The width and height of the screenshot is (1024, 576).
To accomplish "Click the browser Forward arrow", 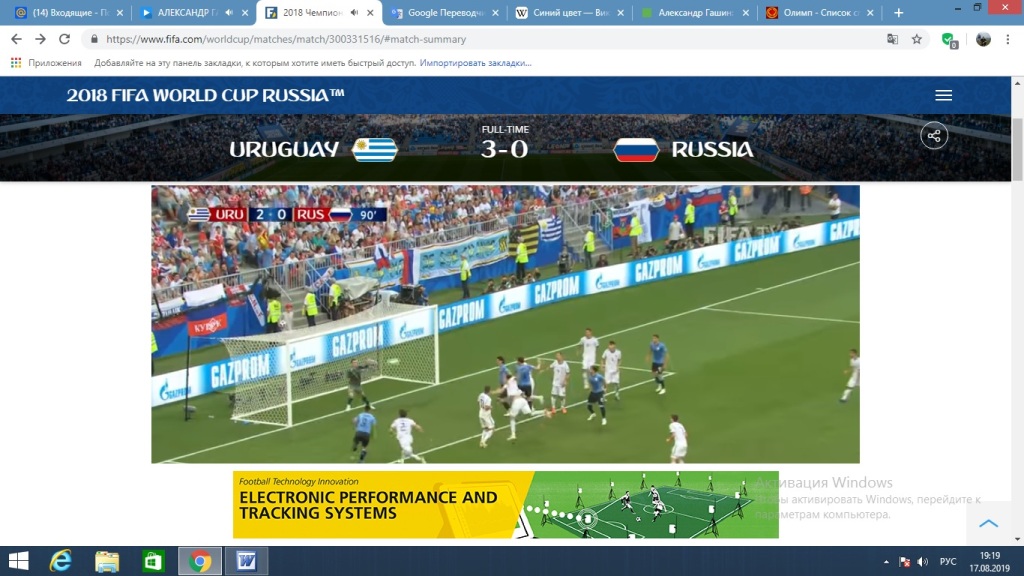I will tap(40, 39).
